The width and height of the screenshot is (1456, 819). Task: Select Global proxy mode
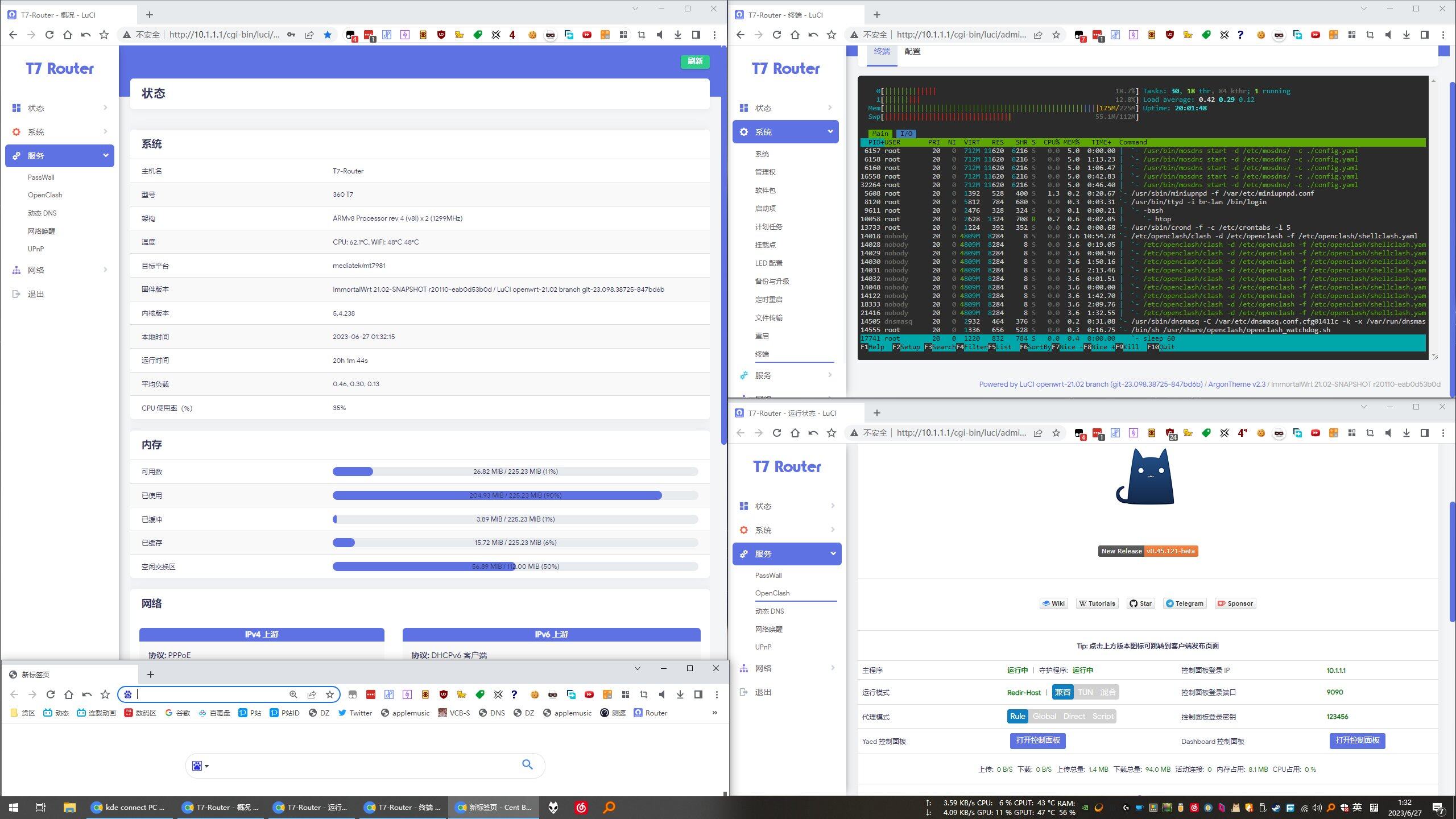[1044, 717]
